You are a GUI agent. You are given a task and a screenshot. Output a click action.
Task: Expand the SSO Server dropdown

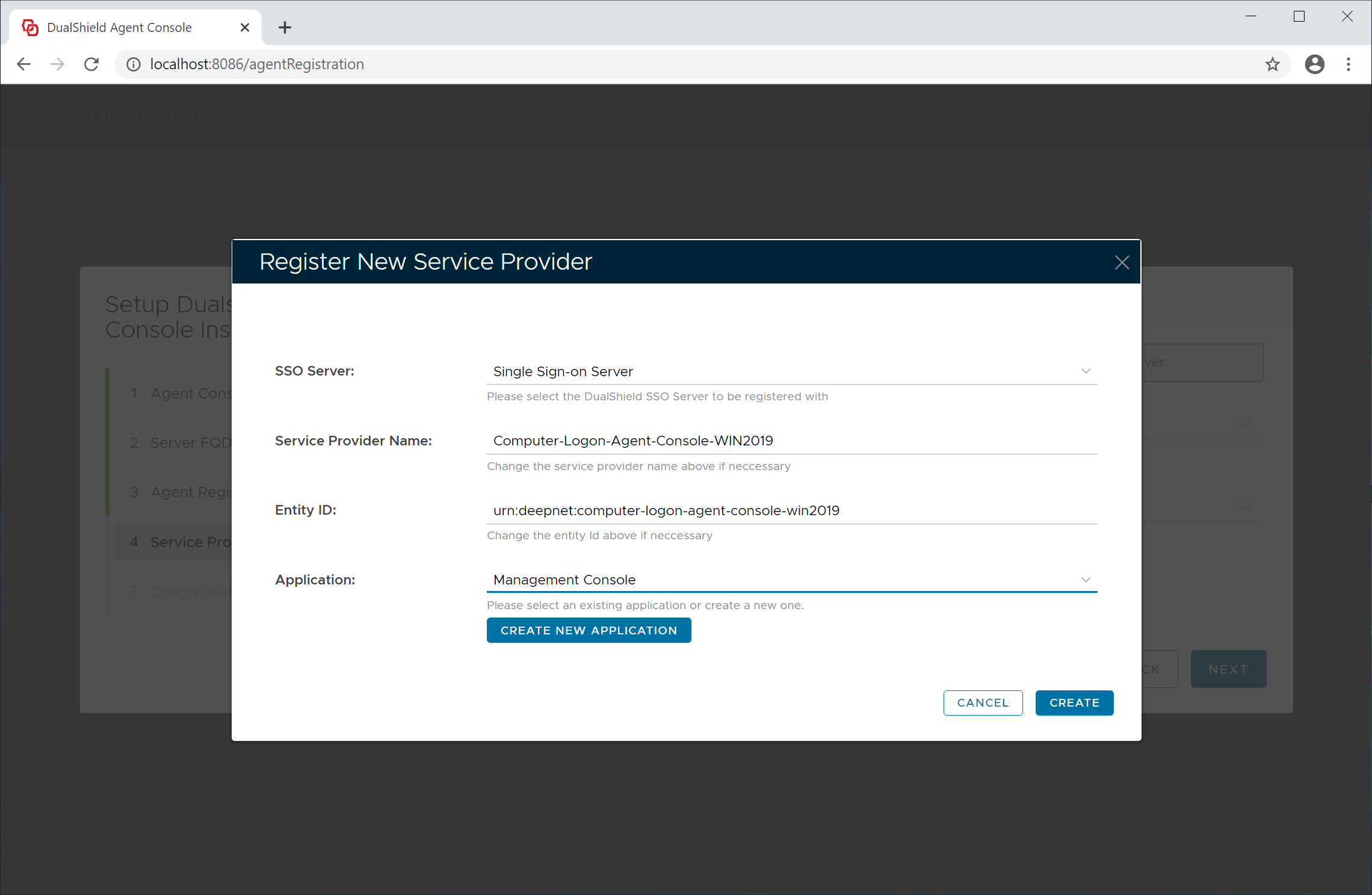1086,371
